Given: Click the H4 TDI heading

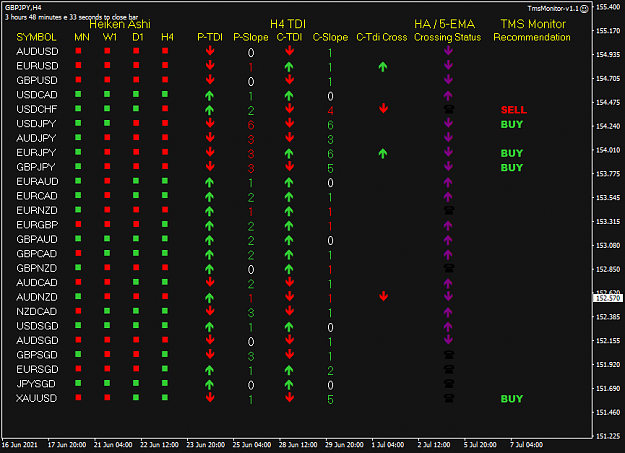Looking at the screenshot, I should point(288,24).
